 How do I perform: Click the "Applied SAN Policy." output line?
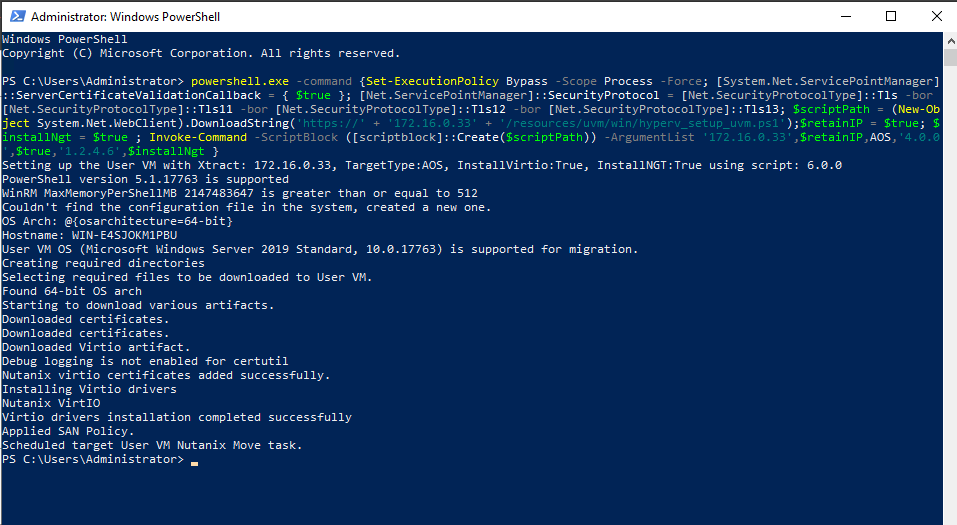point(65,431)
